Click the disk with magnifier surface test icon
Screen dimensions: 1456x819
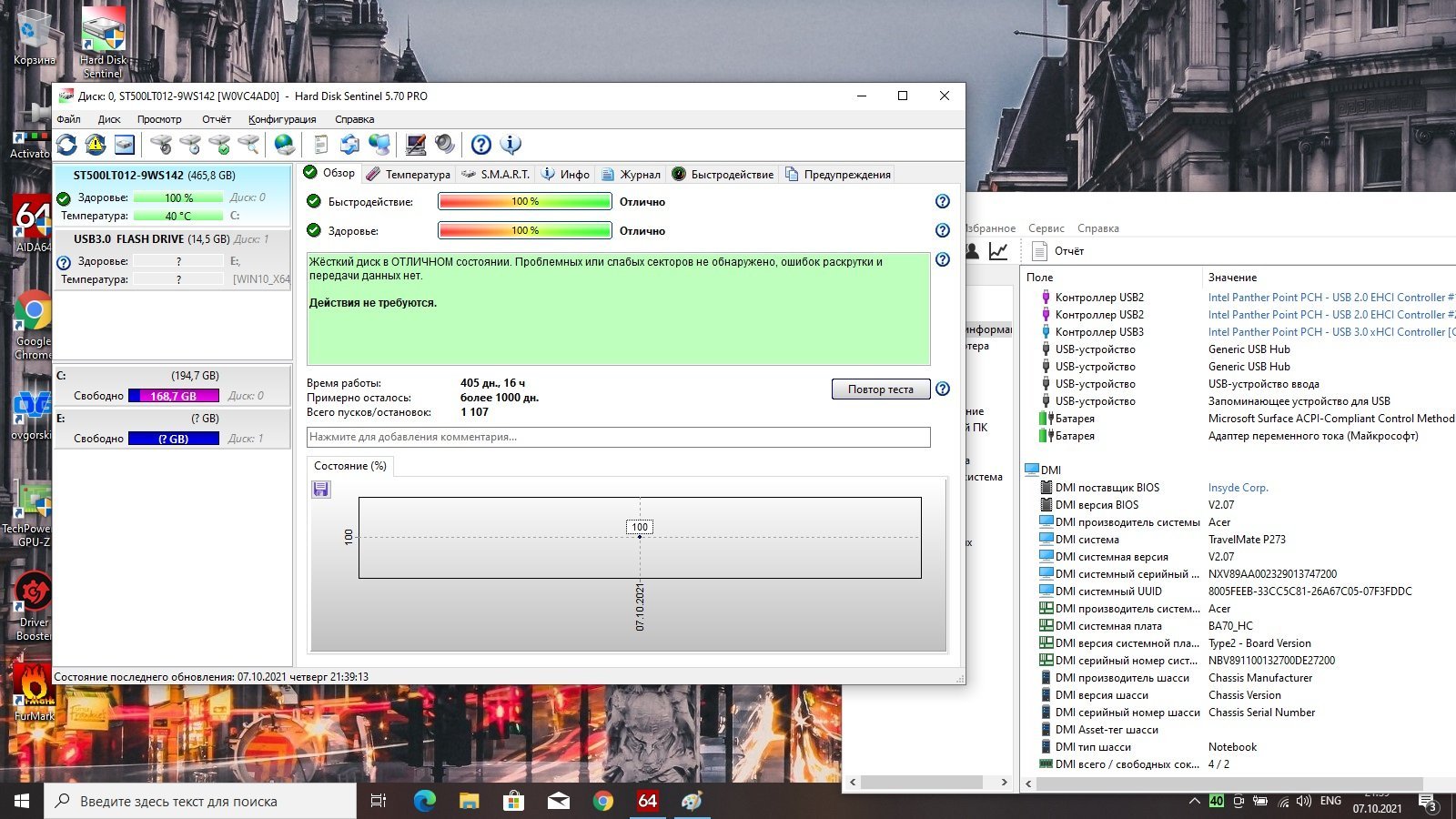248,145
